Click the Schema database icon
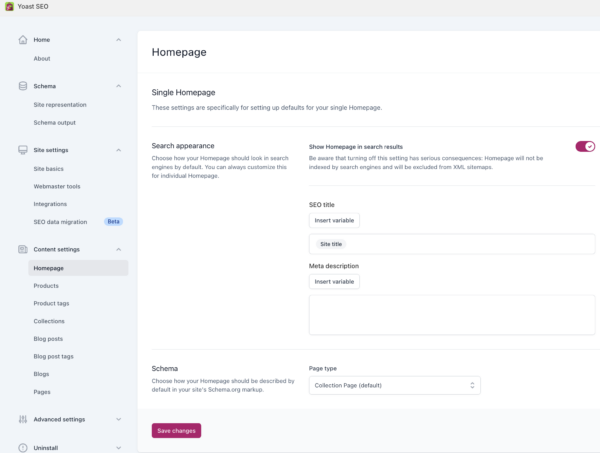 pos(23,86)
